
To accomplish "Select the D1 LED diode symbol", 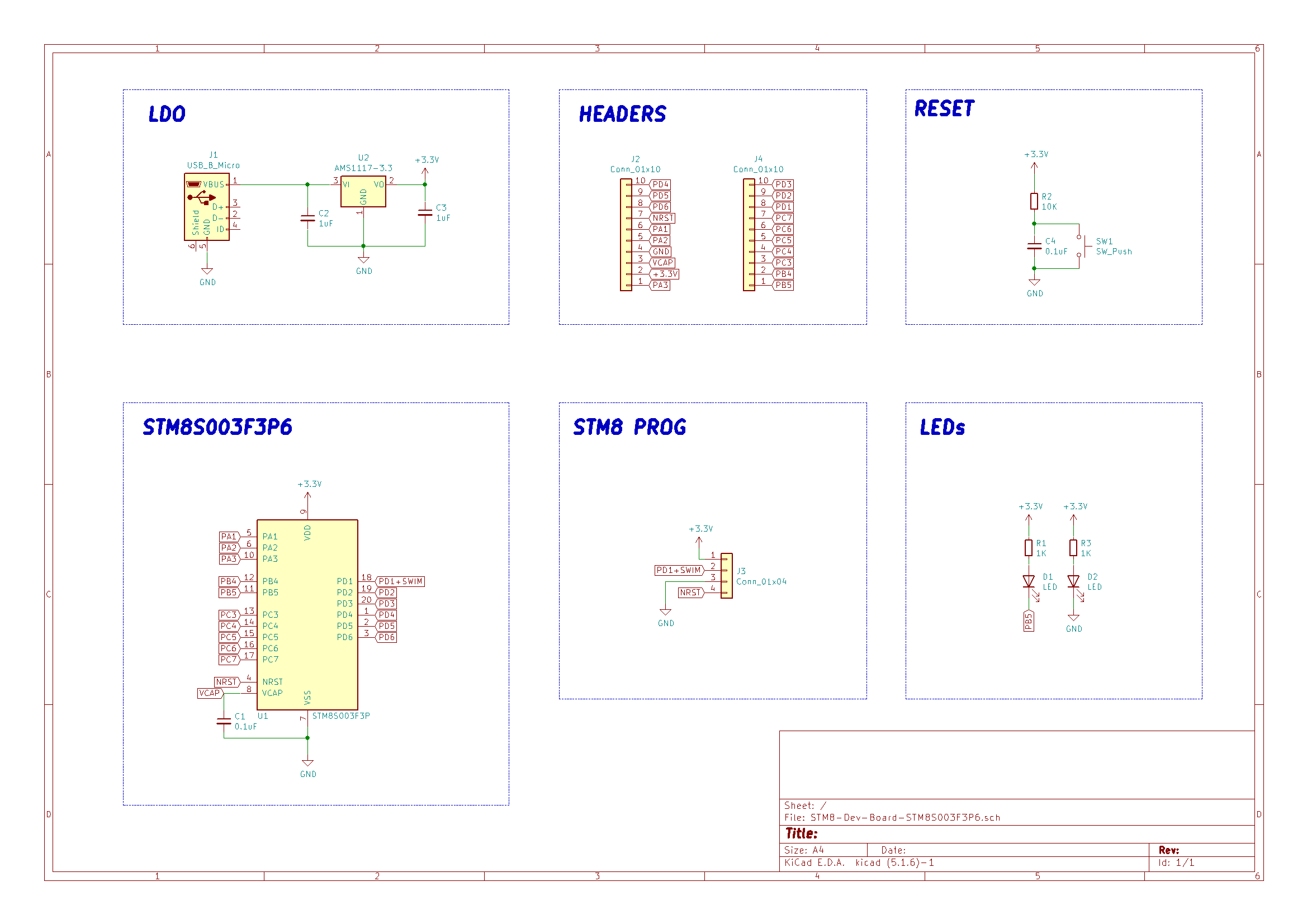I will click(1030, 583).
